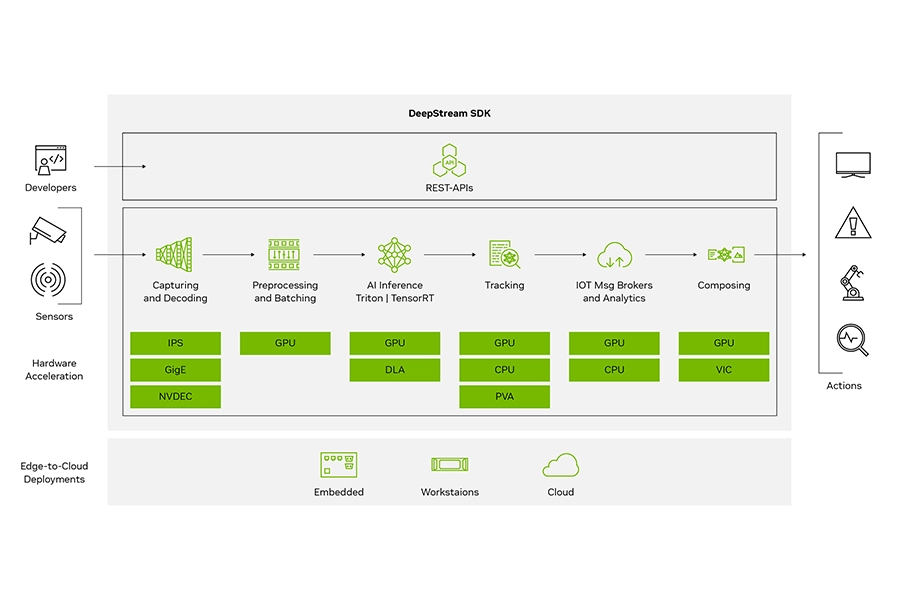Click the Workstations rack hardware icon

point(449,464)
